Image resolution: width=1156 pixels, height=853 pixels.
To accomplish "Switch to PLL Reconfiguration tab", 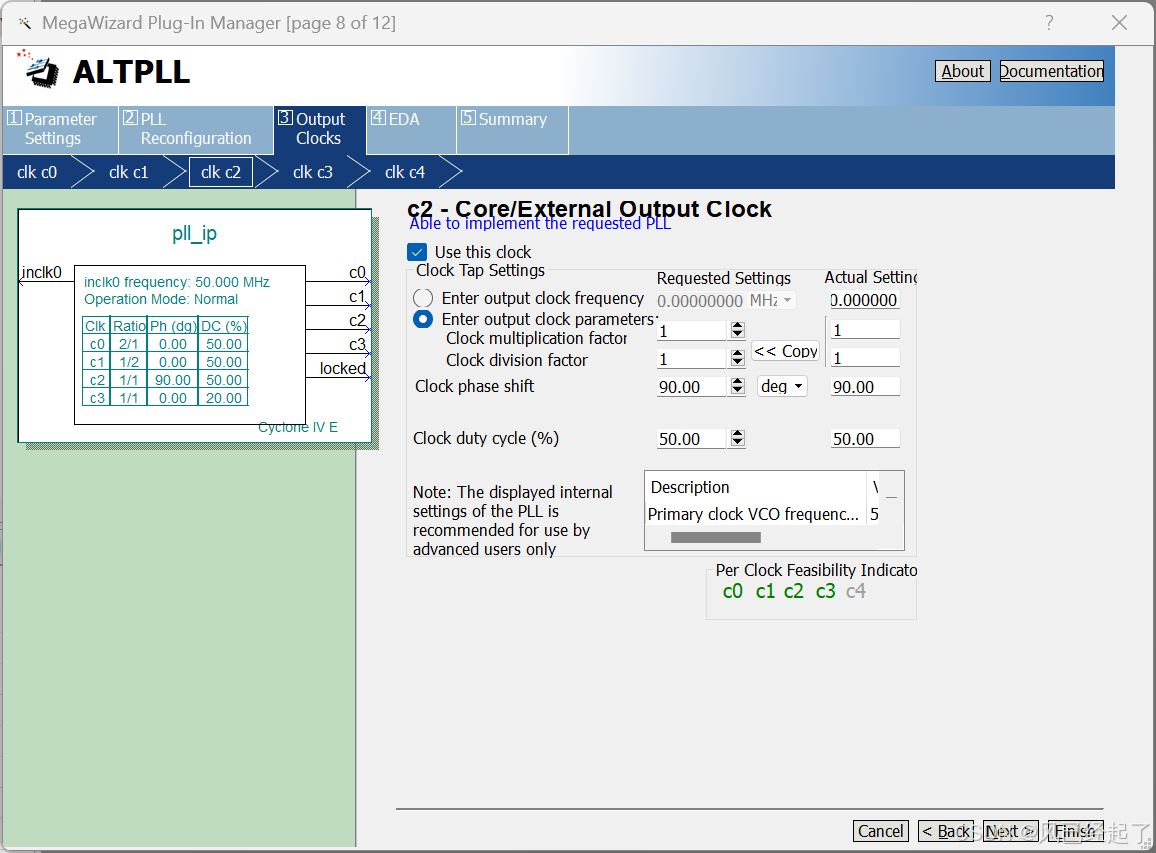I will coord(196,129).
